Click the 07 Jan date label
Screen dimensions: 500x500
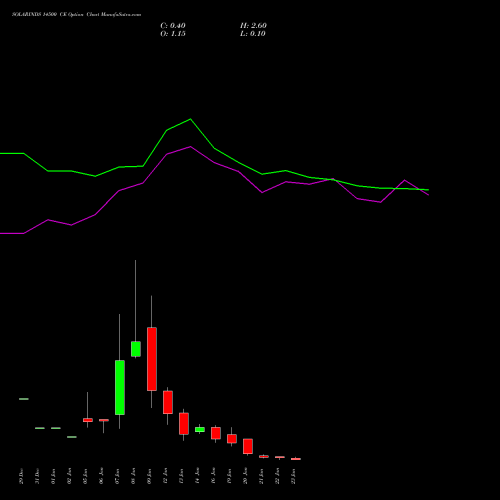(x=118, y=476)
